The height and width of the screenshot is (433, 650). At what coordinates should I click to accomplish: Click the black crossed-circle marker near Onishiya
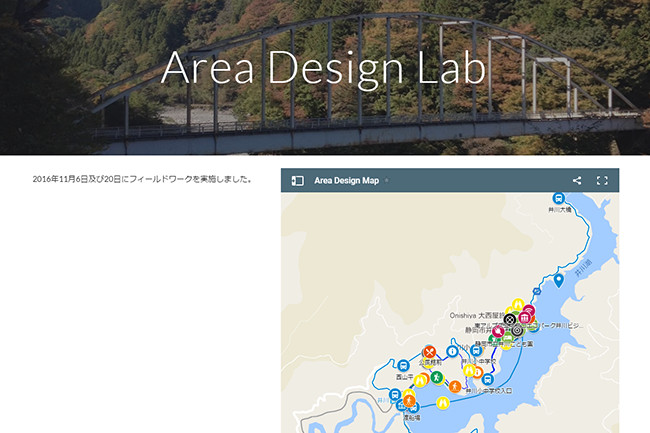pyautogui.click(x=509, y=320)
